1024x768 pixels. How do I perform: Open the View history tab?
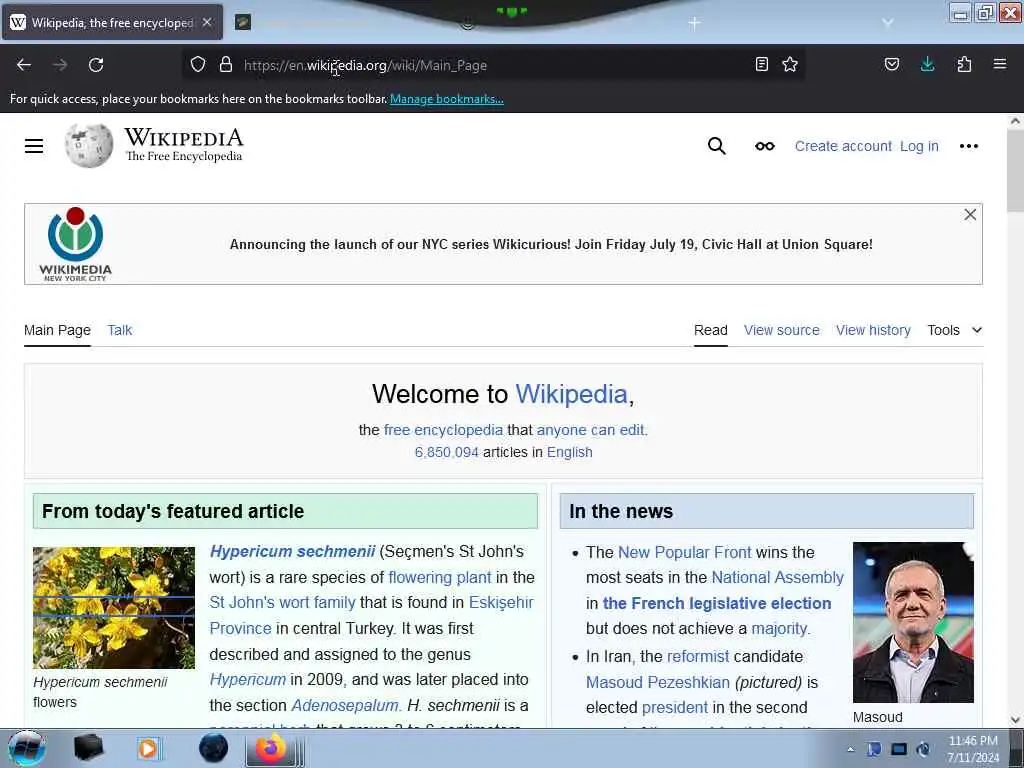click(x=873, y=330)
